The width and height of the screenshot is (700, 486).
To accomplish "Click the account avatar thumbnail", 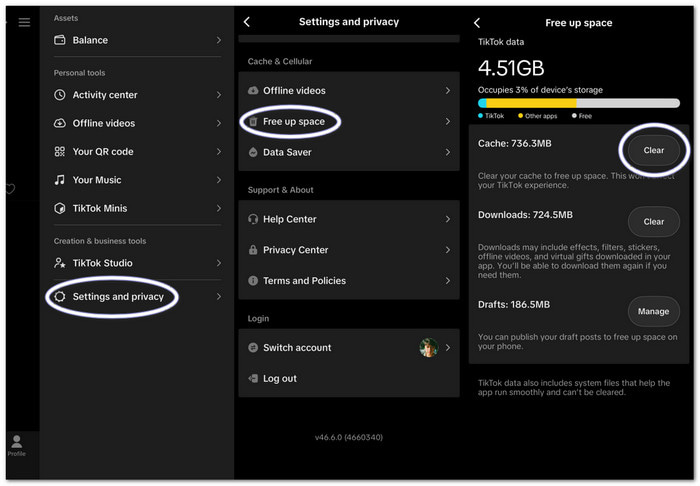I will pos(429,348).
